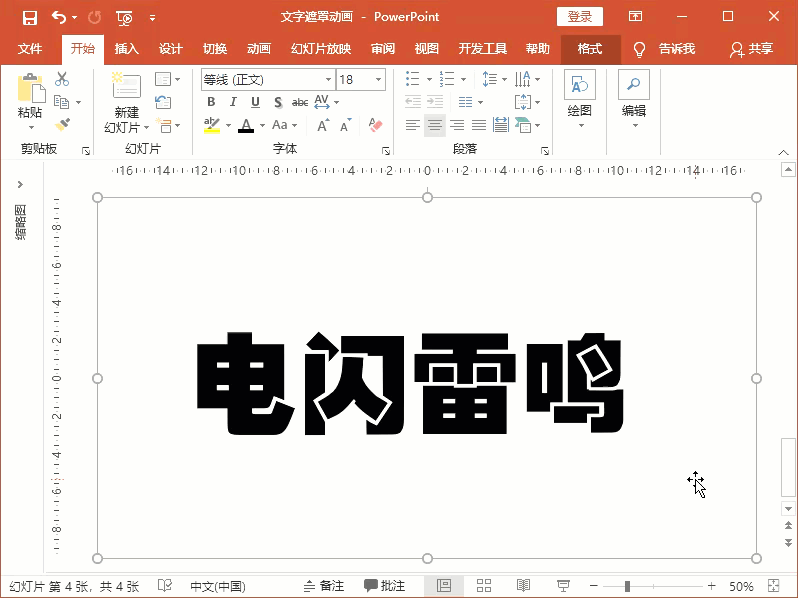The height and width of the screenshot is (598, 798).
Task: Align text right
Action: click(457, 125)
